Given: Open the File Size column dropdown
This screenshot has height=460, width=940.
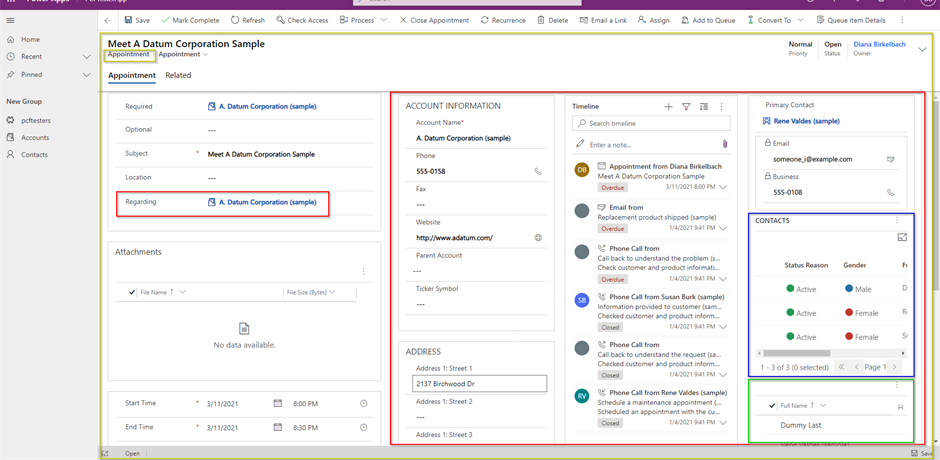Looking at the screenshot, I should (x=332, y=292).
